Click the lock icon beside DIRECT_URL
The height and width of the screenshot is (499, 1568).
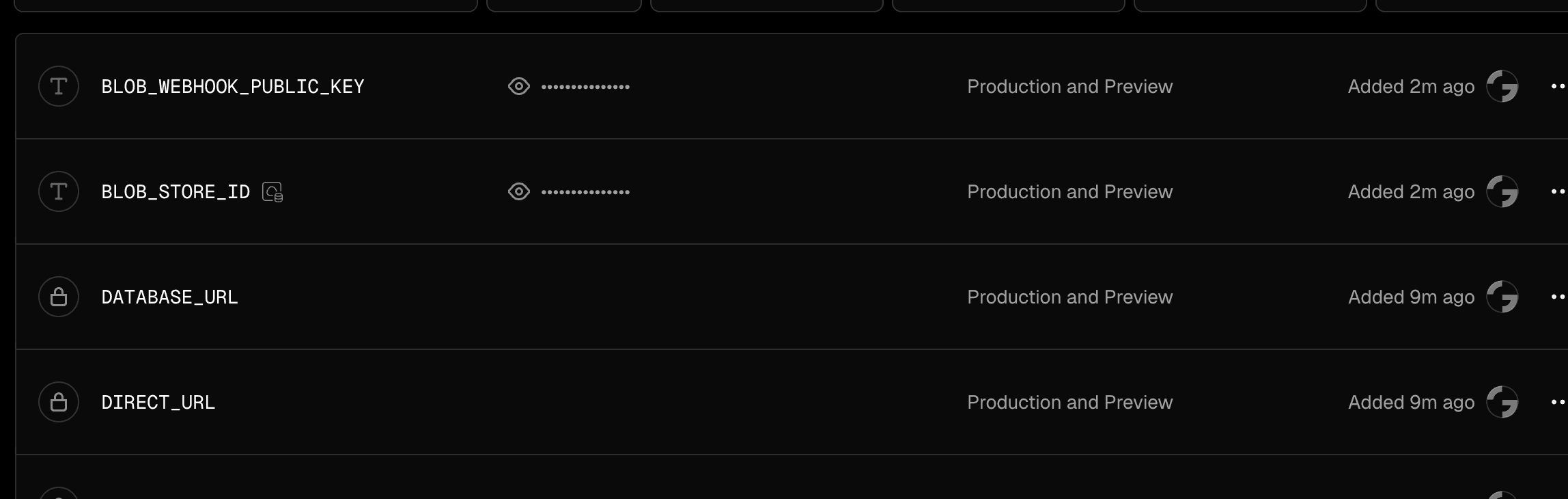click(x=59, y=402)
